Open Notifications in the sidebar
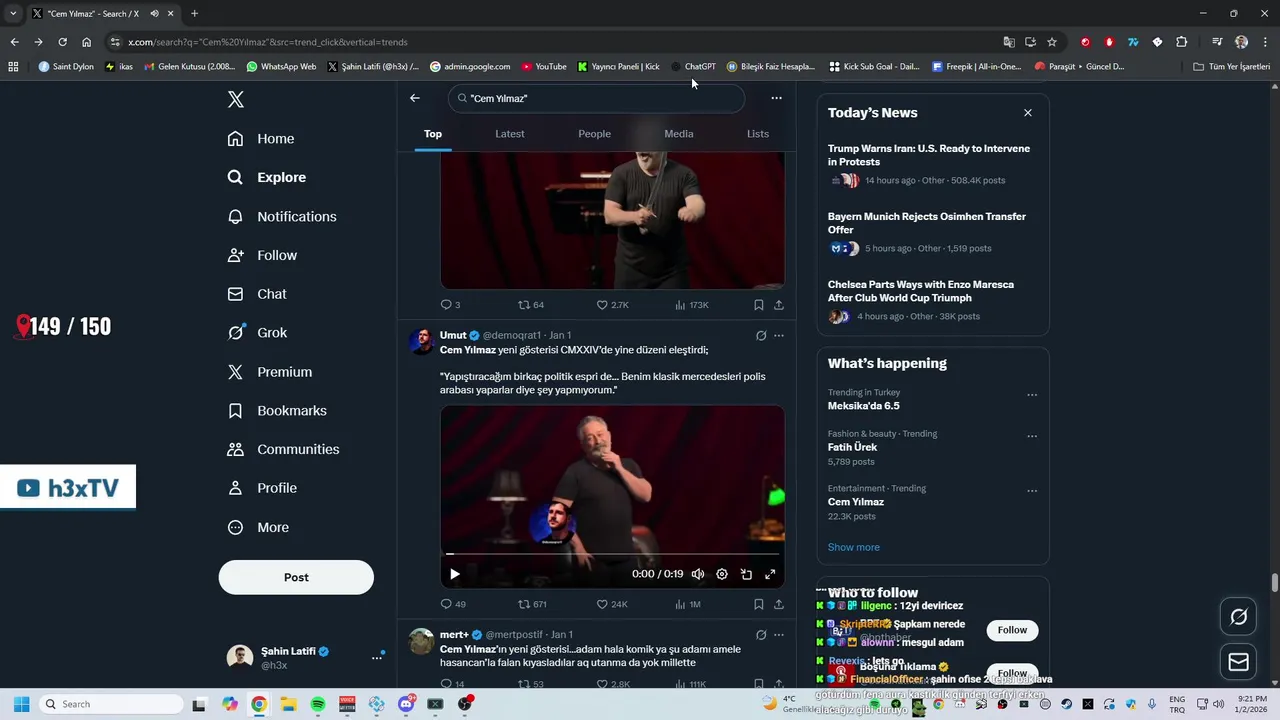The image size is (1280, 720). point(282,216)
